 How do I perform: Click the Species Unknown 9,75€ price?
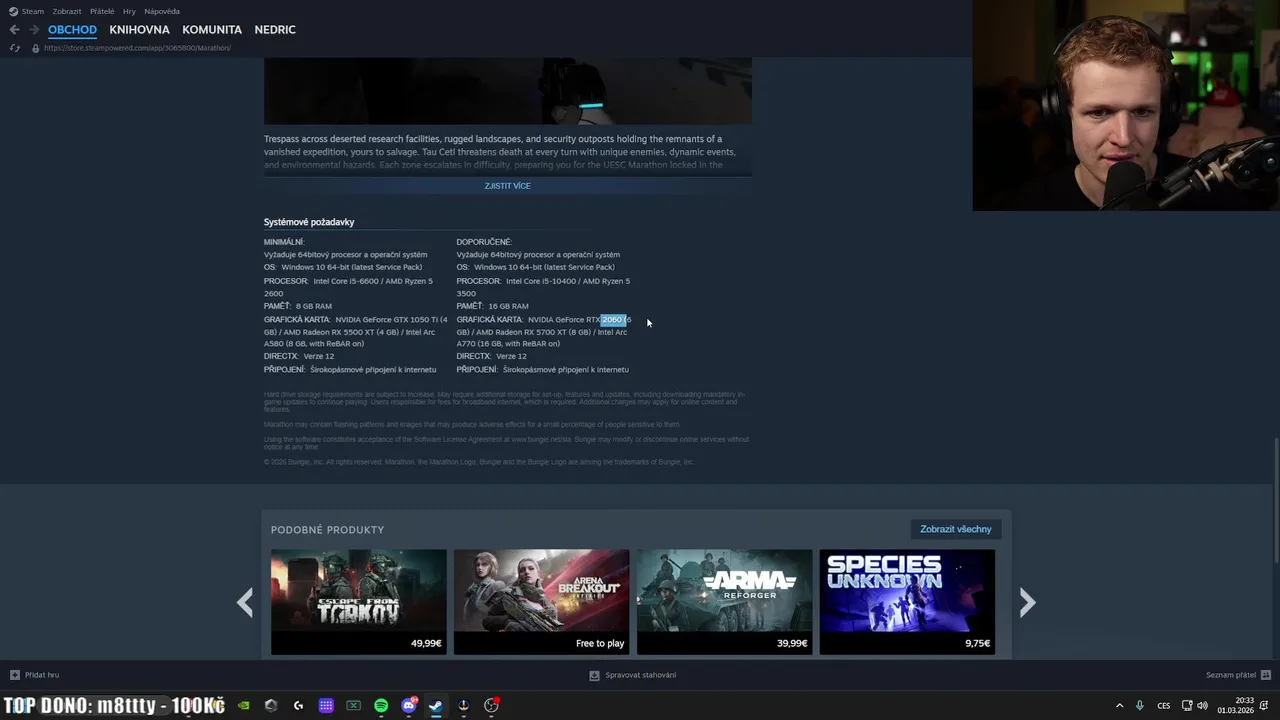coord(977,643)
